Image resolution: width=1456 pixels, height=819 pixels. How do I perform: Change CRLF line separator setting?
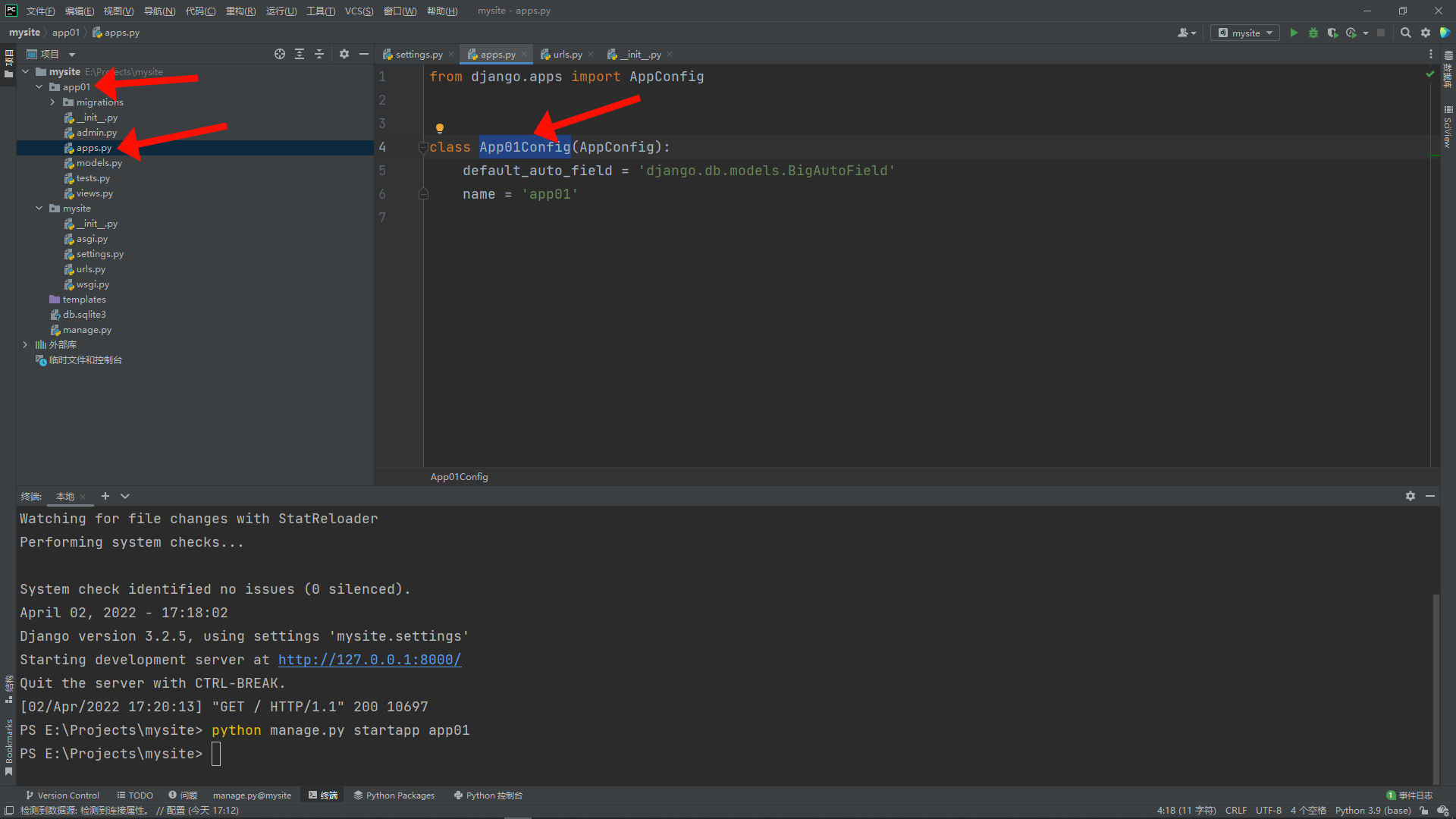pos(1236,811)
